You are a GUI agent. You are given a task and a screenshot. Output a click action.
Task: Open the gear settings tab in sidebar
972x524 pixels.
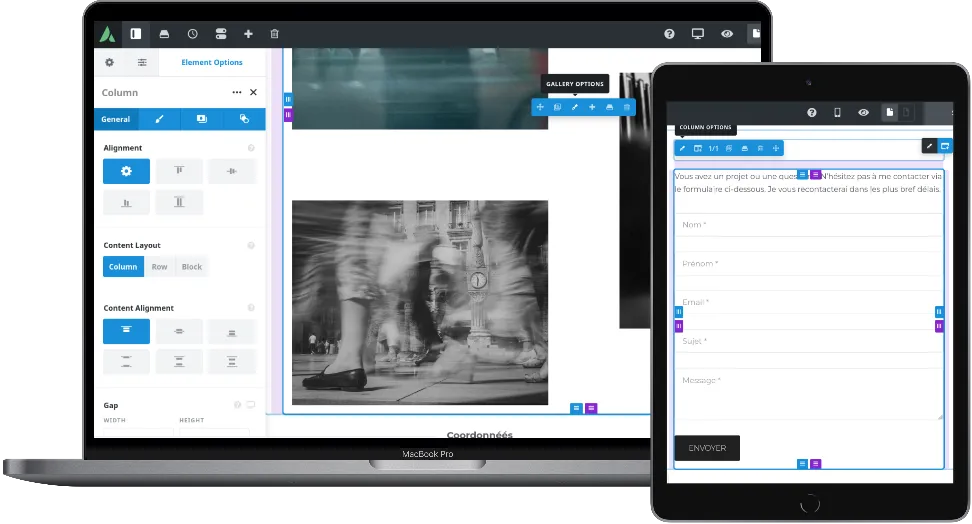(110, 63)
